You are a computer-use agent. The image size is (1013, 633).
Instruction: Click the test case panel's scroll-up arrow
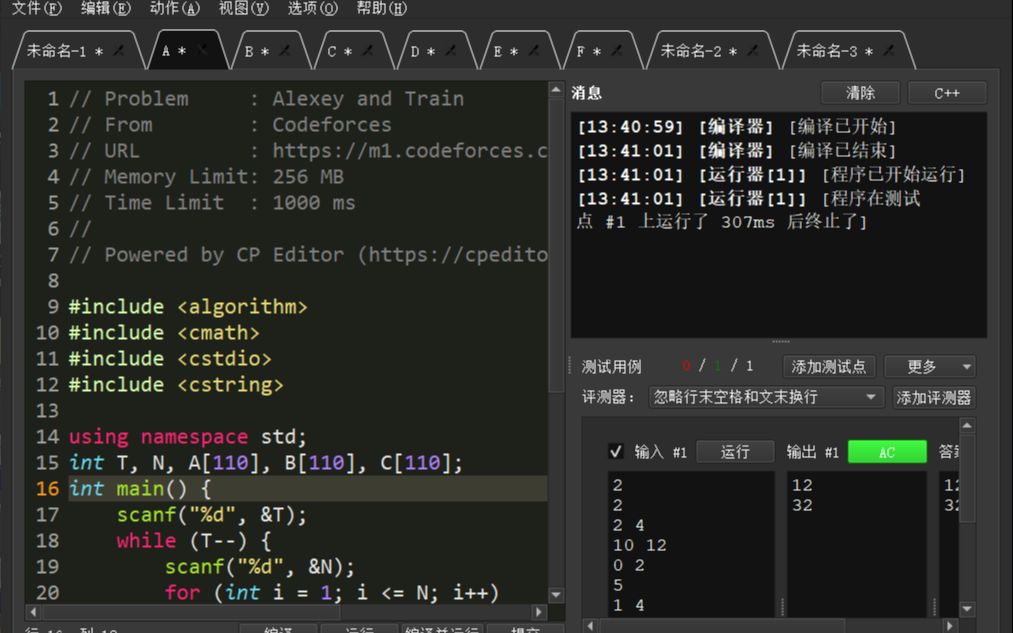pyautogui.click(x=967, y=426)
